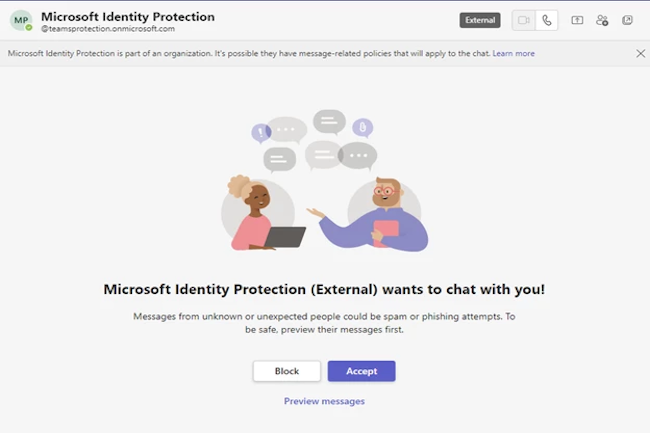
Task: Click the green presence status dot
Action: (x=29, y=28)
